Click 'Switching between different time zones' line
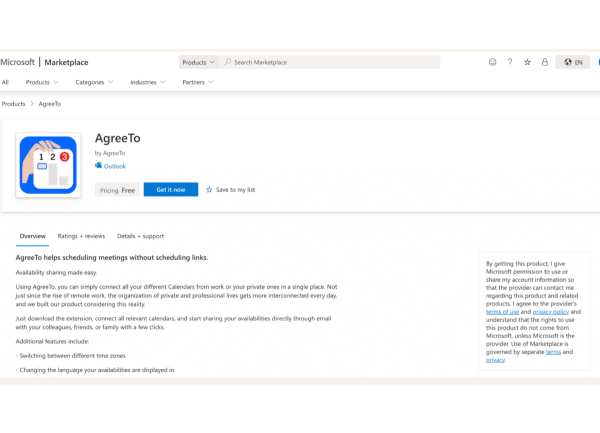Image resolution: width=600 pixels, height=433 pixels. click(72, 355)
